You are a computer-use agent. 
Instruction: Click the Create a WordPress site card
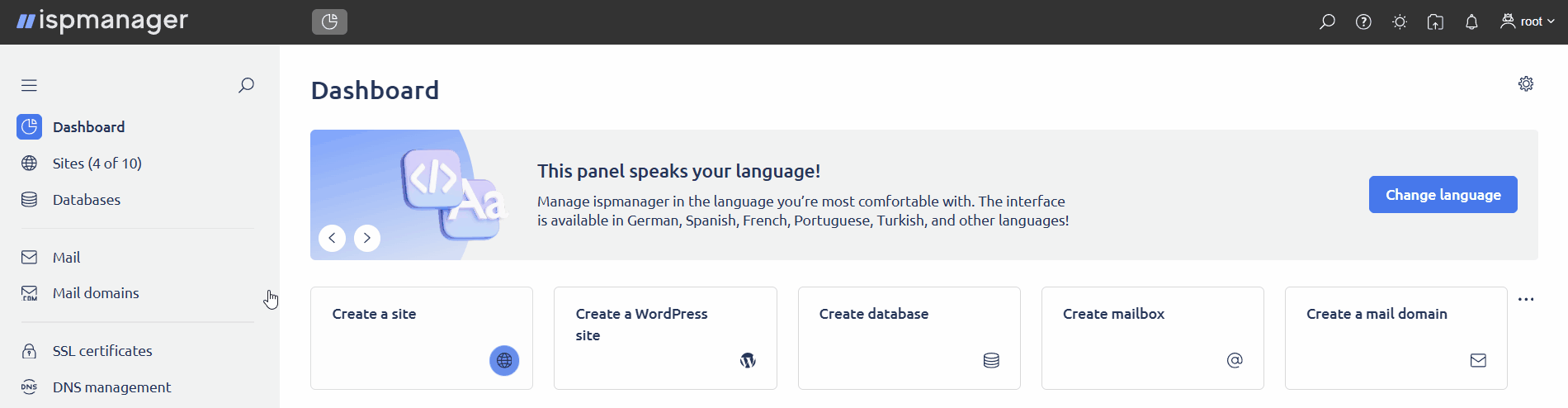[664, 338]
